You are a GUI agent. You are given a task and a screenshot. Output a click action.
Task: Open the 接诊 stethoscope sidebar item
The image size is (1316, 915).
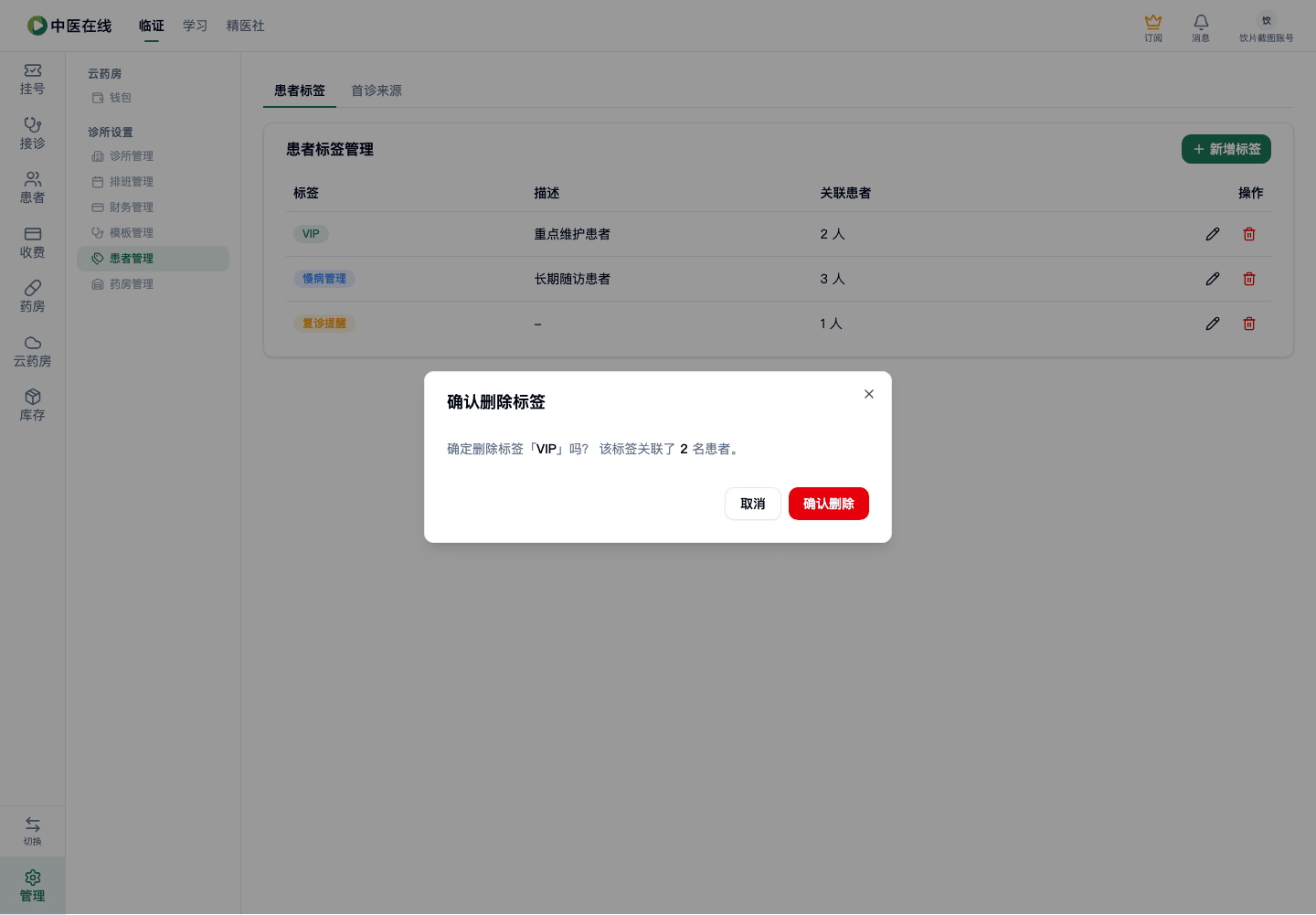[33, 133]
